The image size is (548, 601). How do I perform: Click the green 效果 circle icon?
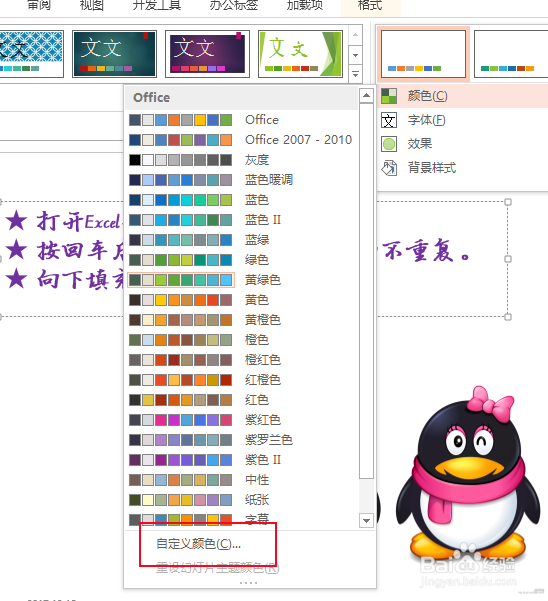(389, 144)
